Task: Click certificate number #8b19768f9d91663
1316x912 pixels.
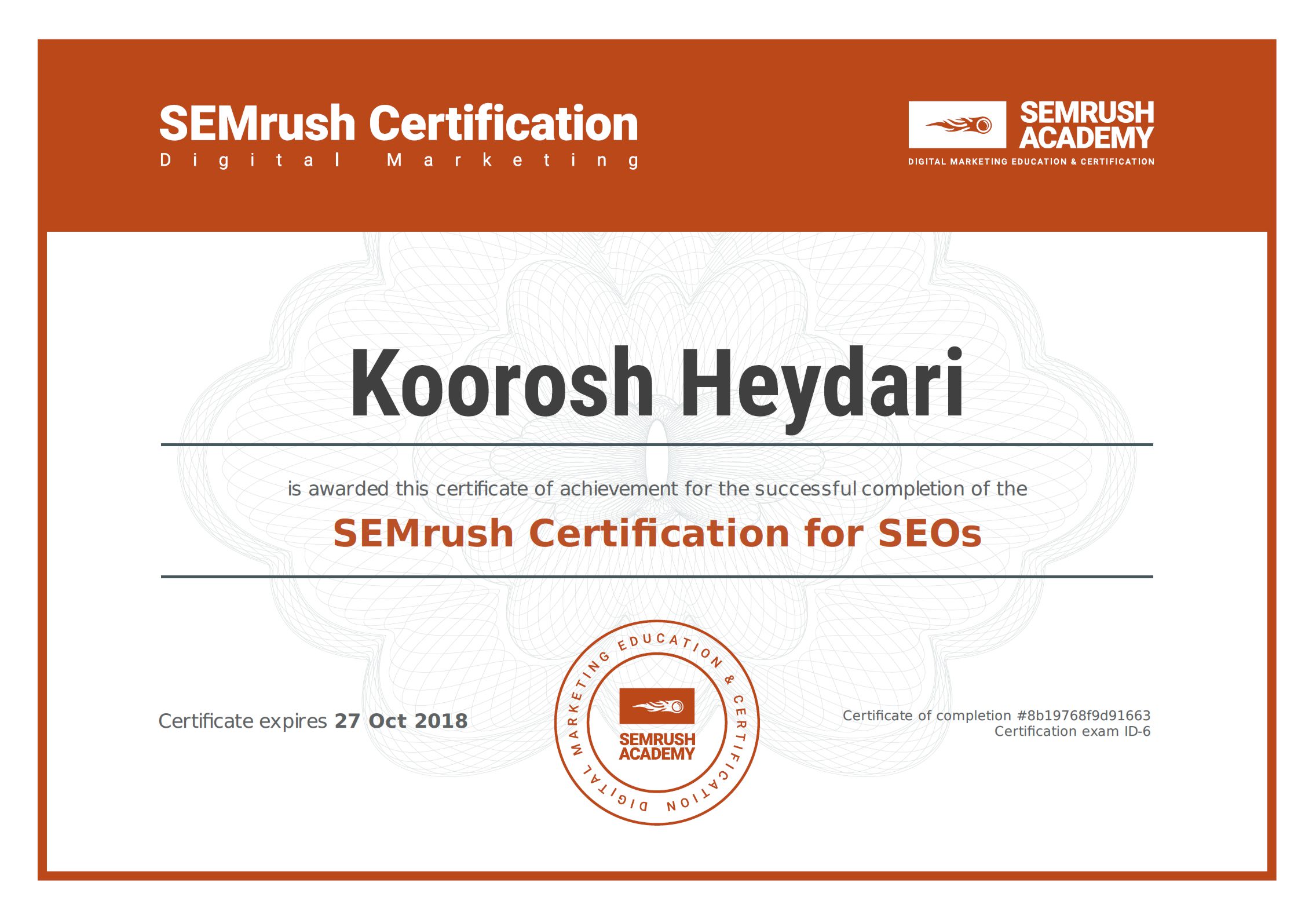Action: click(1083, 716)
